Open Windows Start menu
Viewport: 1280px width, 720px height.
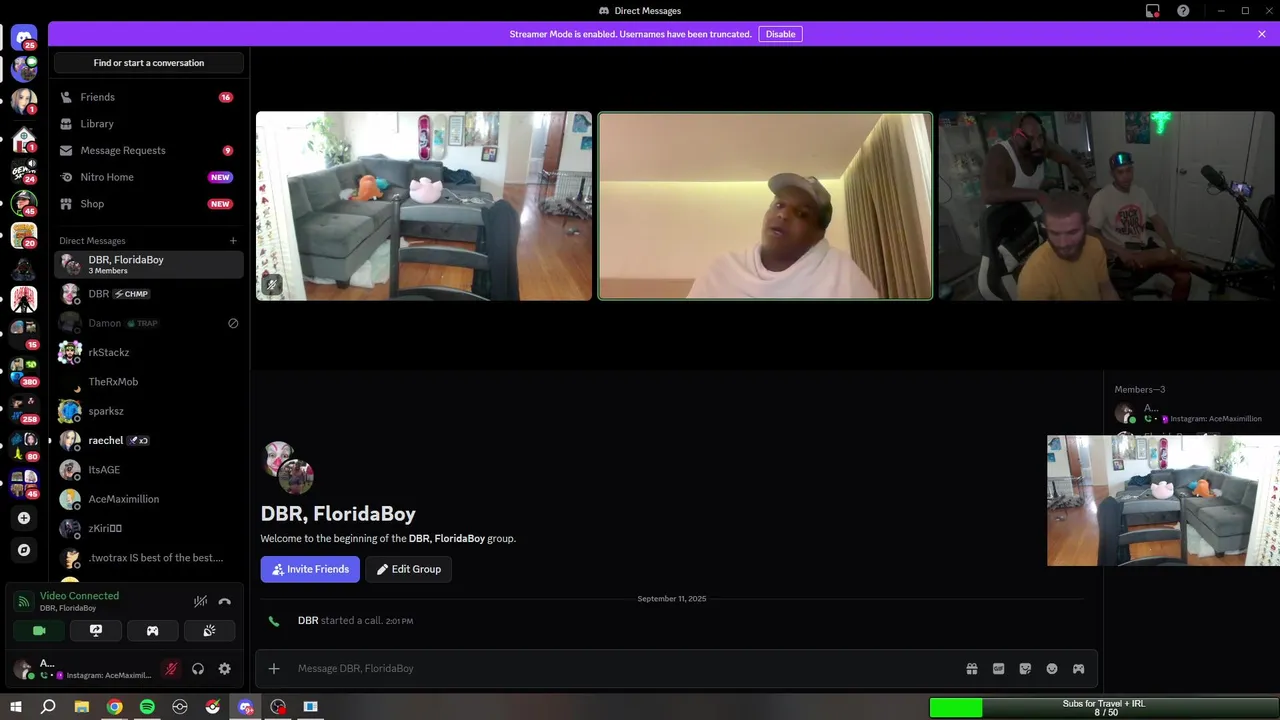[16, 707]
